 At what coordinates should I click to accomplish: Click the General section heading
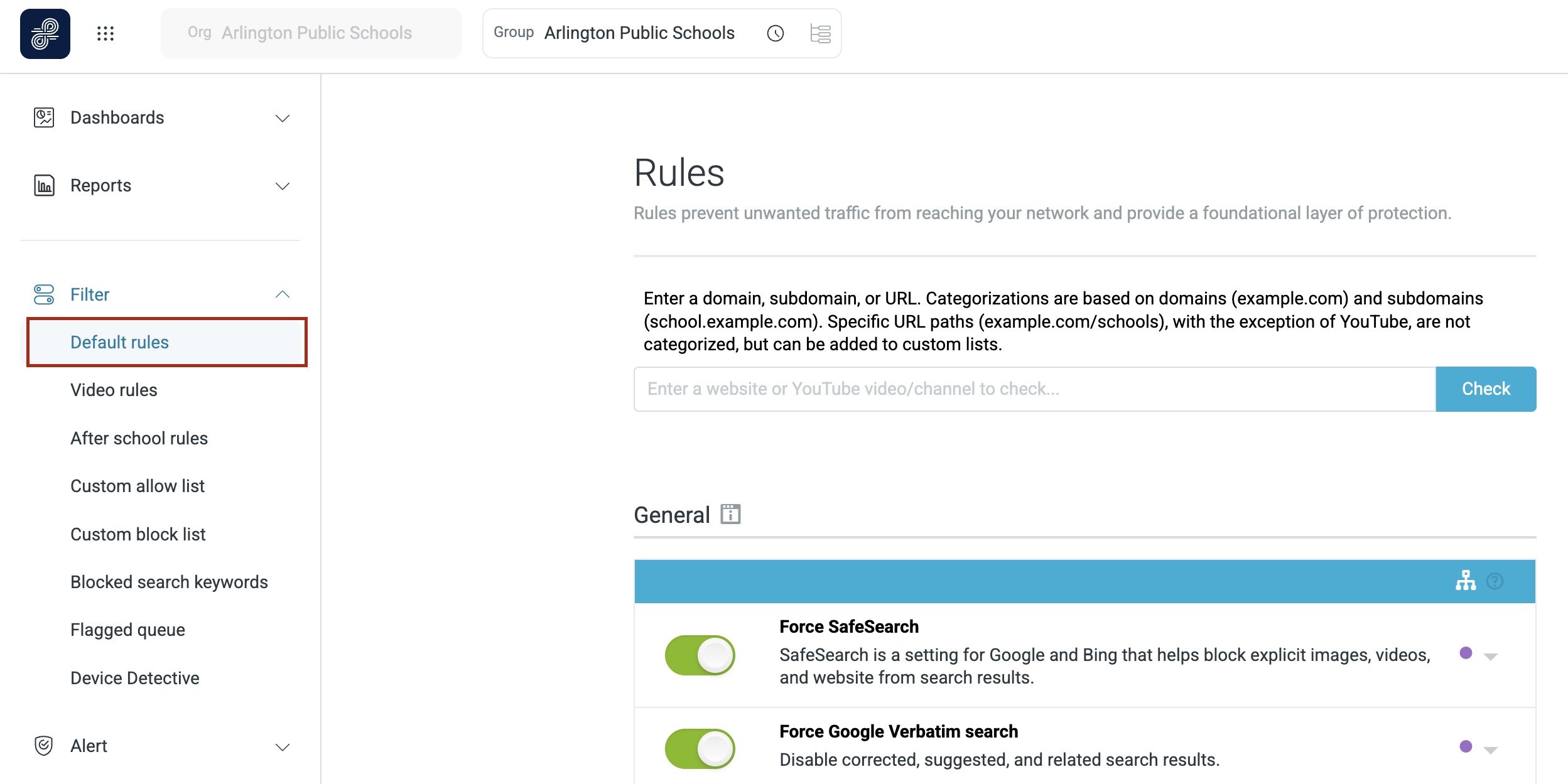671,515
